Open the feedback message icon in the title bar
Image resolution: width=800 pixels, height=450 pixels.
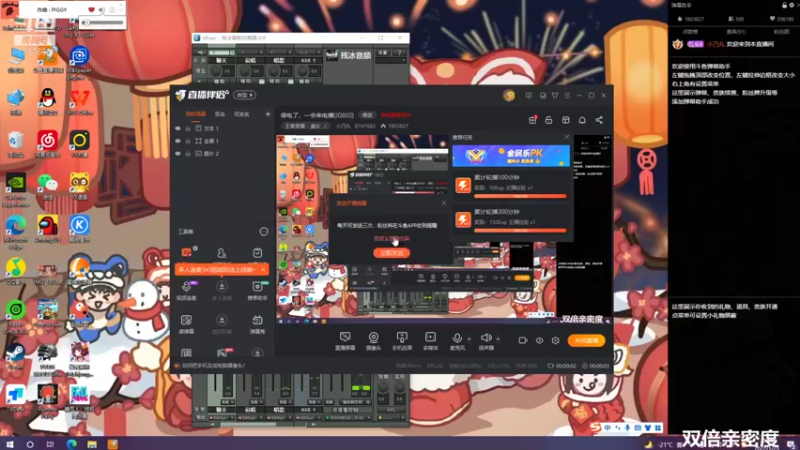click(x=529, y=95)
